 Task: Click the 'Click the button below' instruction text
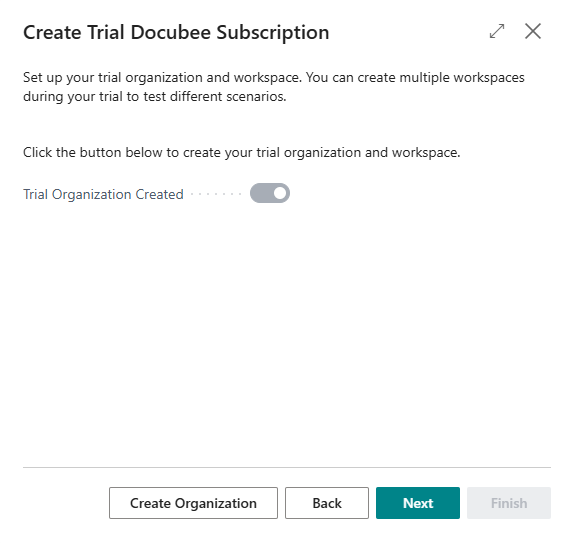(242, 152)
